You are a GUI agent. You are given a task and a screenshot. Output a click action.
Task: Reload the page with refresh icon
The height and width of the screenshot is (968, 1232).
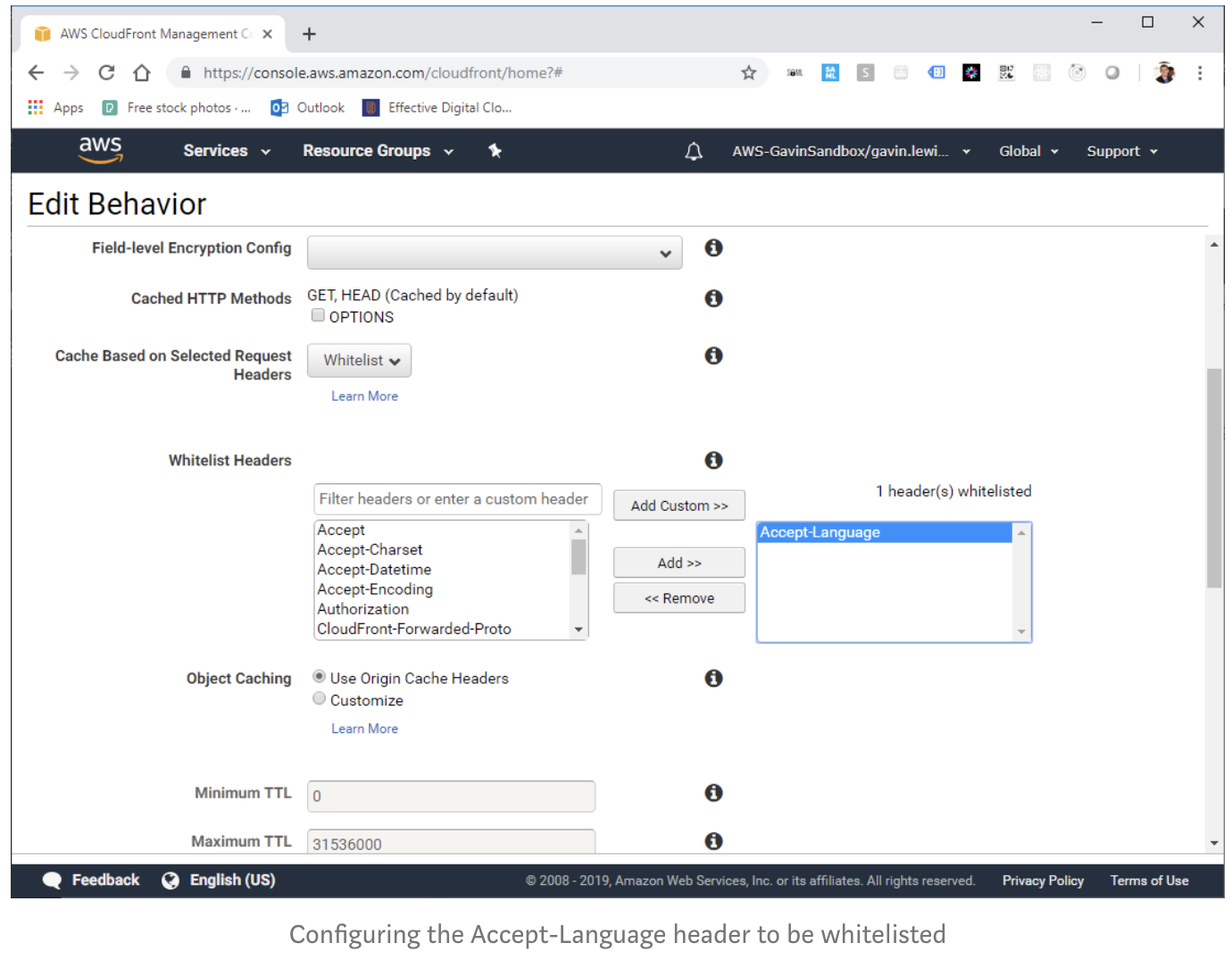pos(106,72)
